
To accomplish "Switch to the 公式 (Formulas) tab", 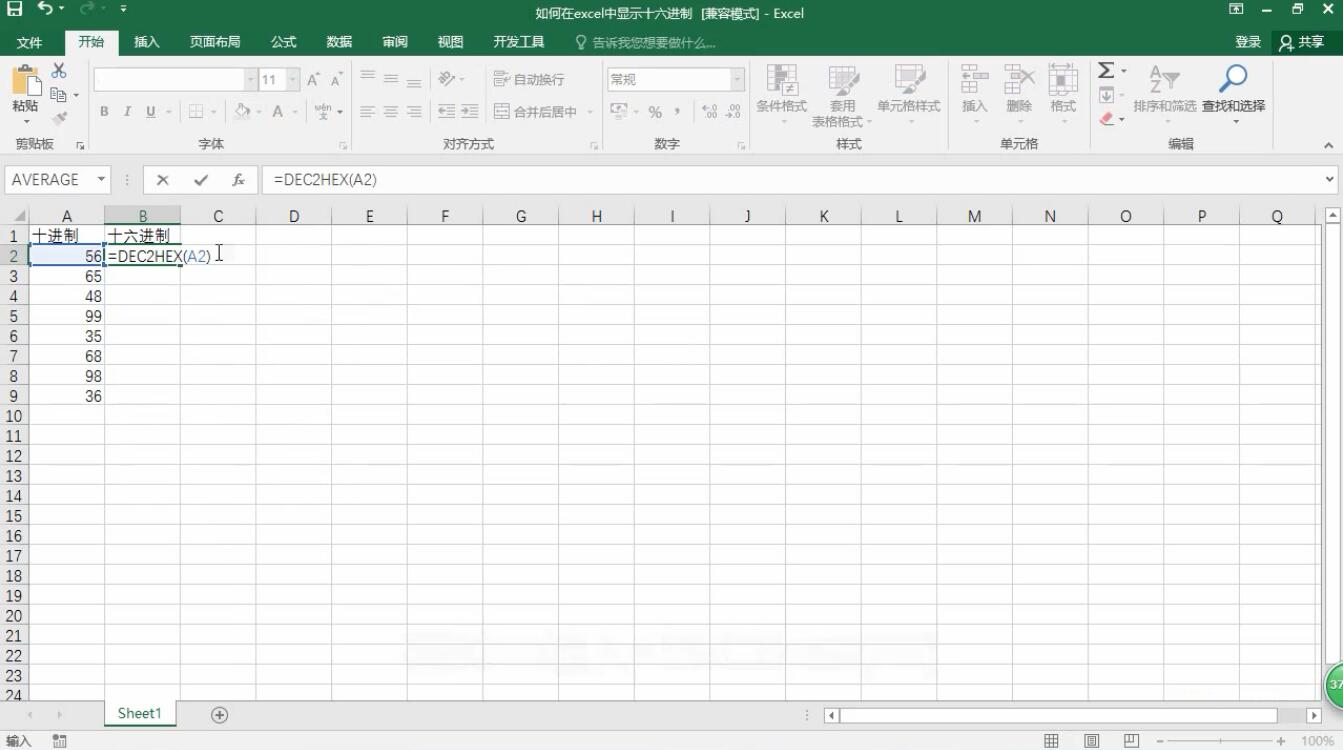I will pos(284,42).
